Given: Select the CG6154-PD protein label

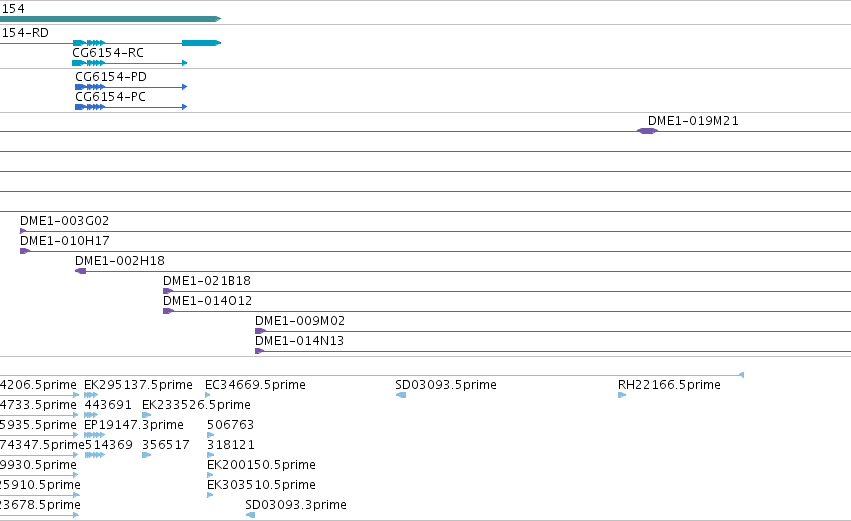Looking at the screenshot, I should [x=111, y=77].
